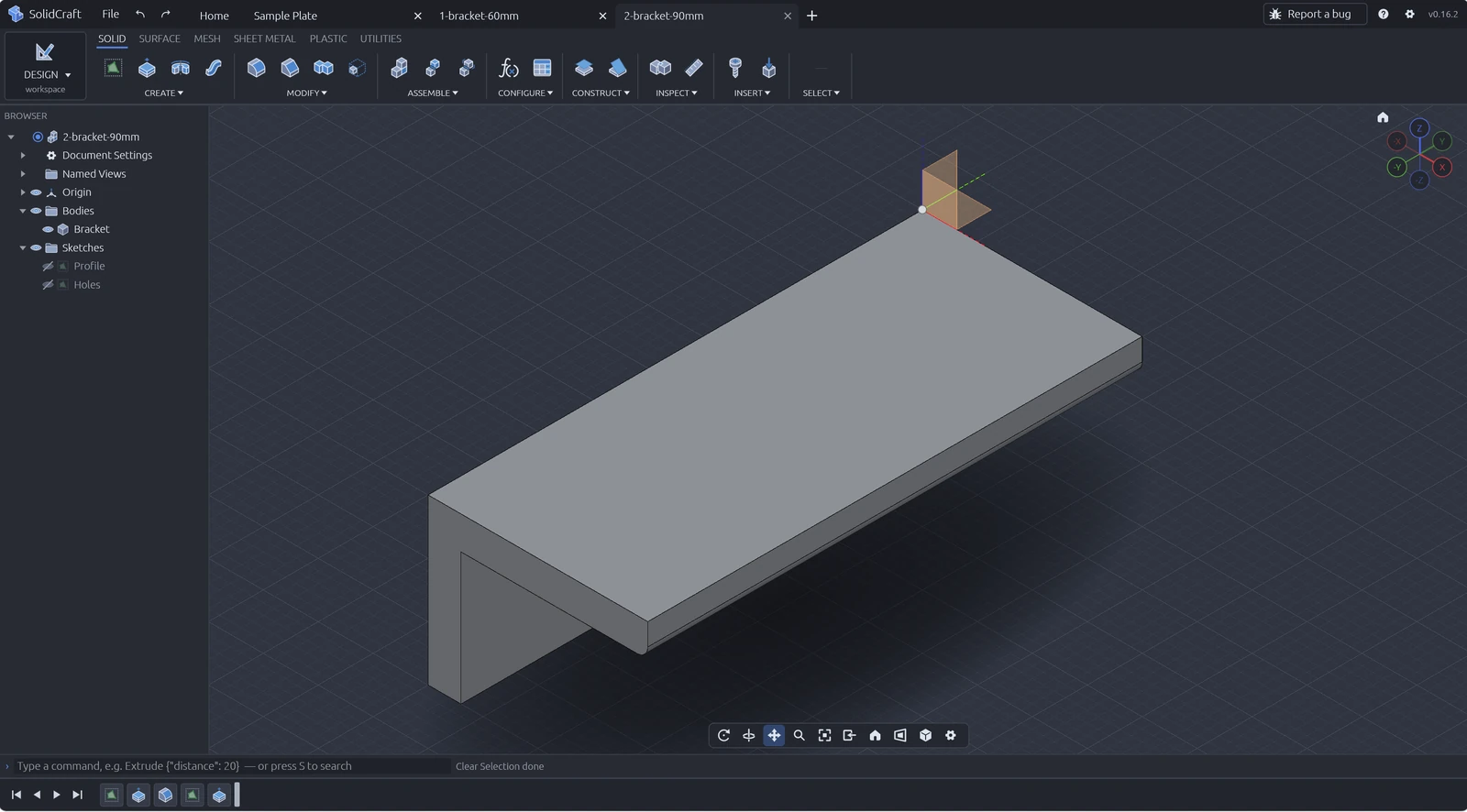Select the Offset Plane icon in Construct

(x=584, y=68)
